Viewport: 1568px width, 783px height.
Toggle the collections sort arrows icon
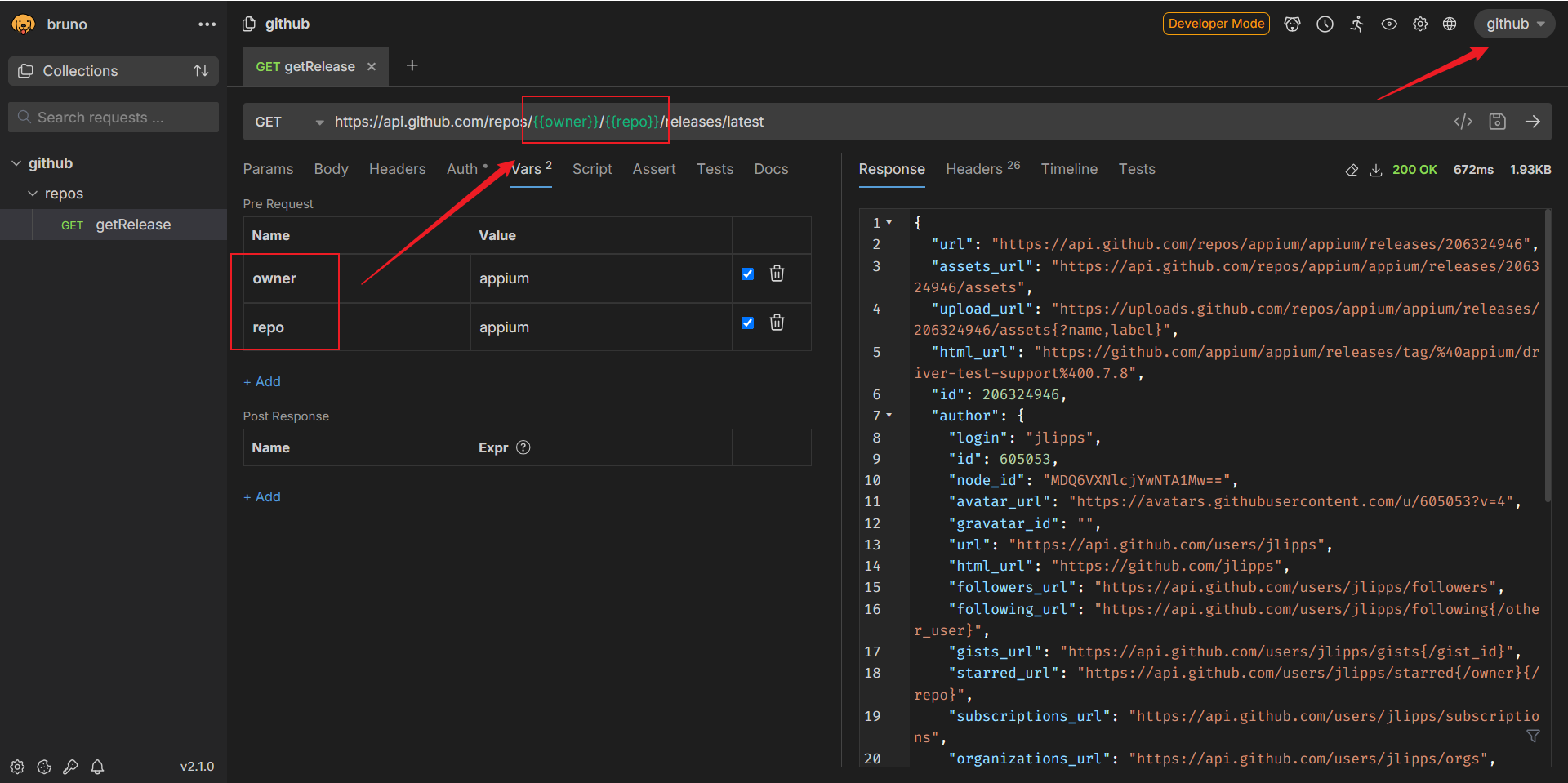coord(201,71)
